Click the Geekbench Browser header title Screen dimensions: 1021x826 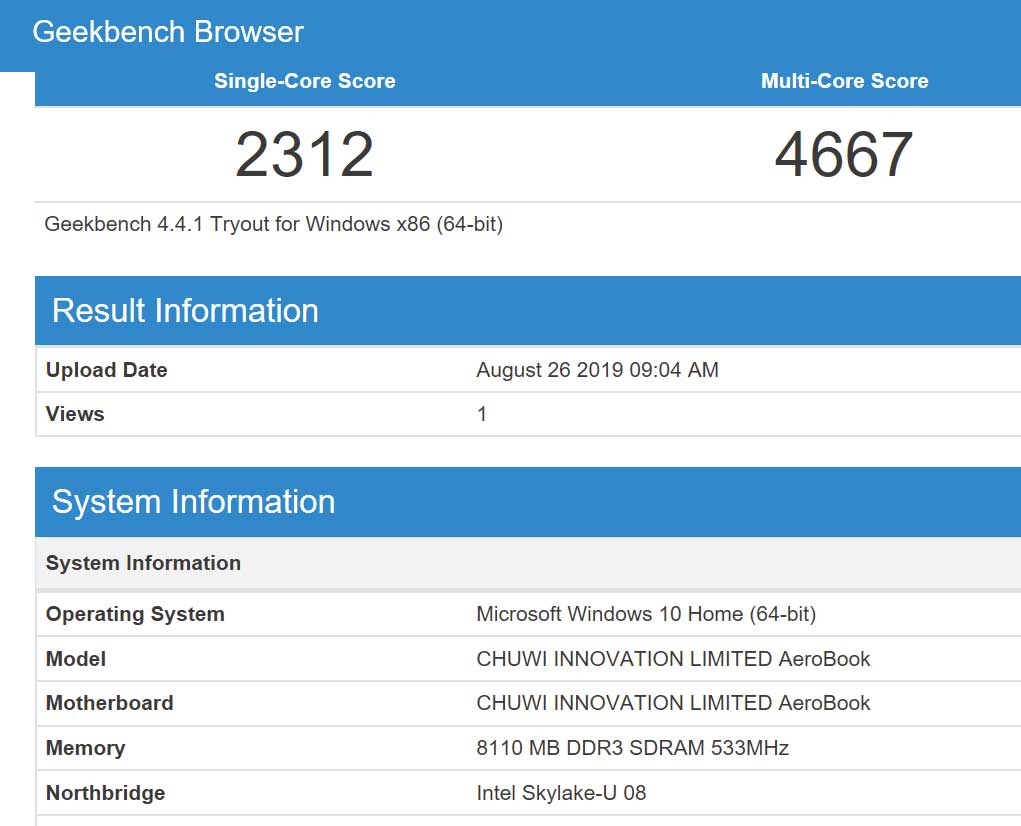point(168,32)
